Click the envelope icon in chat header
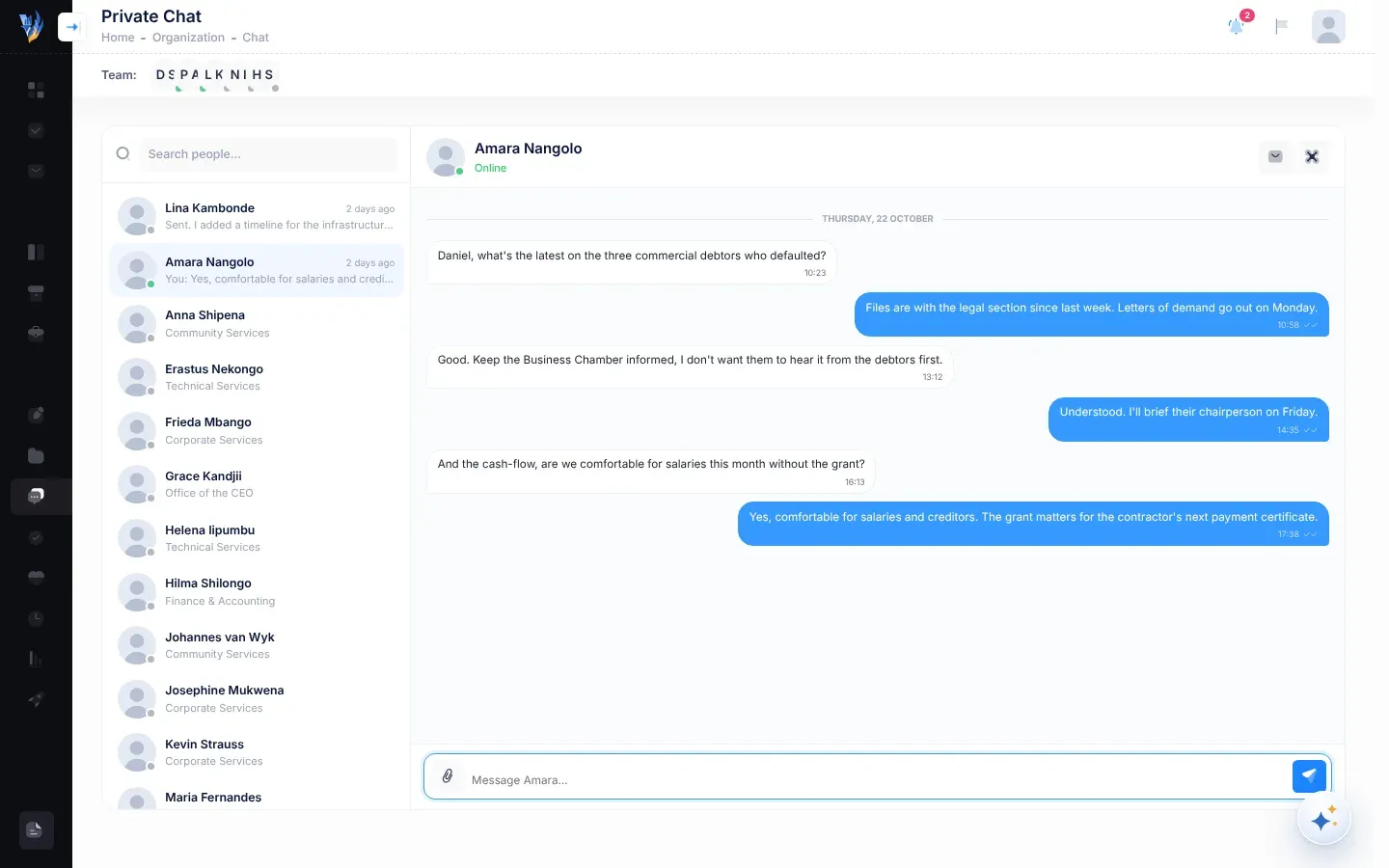This screenshot has width=1389, height=868. 1275,156
